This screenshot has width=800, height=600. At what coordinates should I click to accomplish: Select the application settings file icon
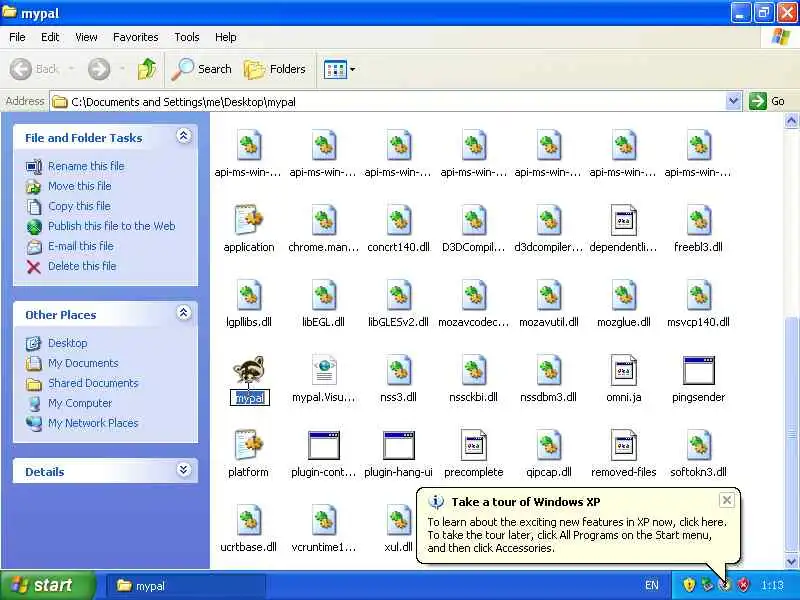coord(249,220)
